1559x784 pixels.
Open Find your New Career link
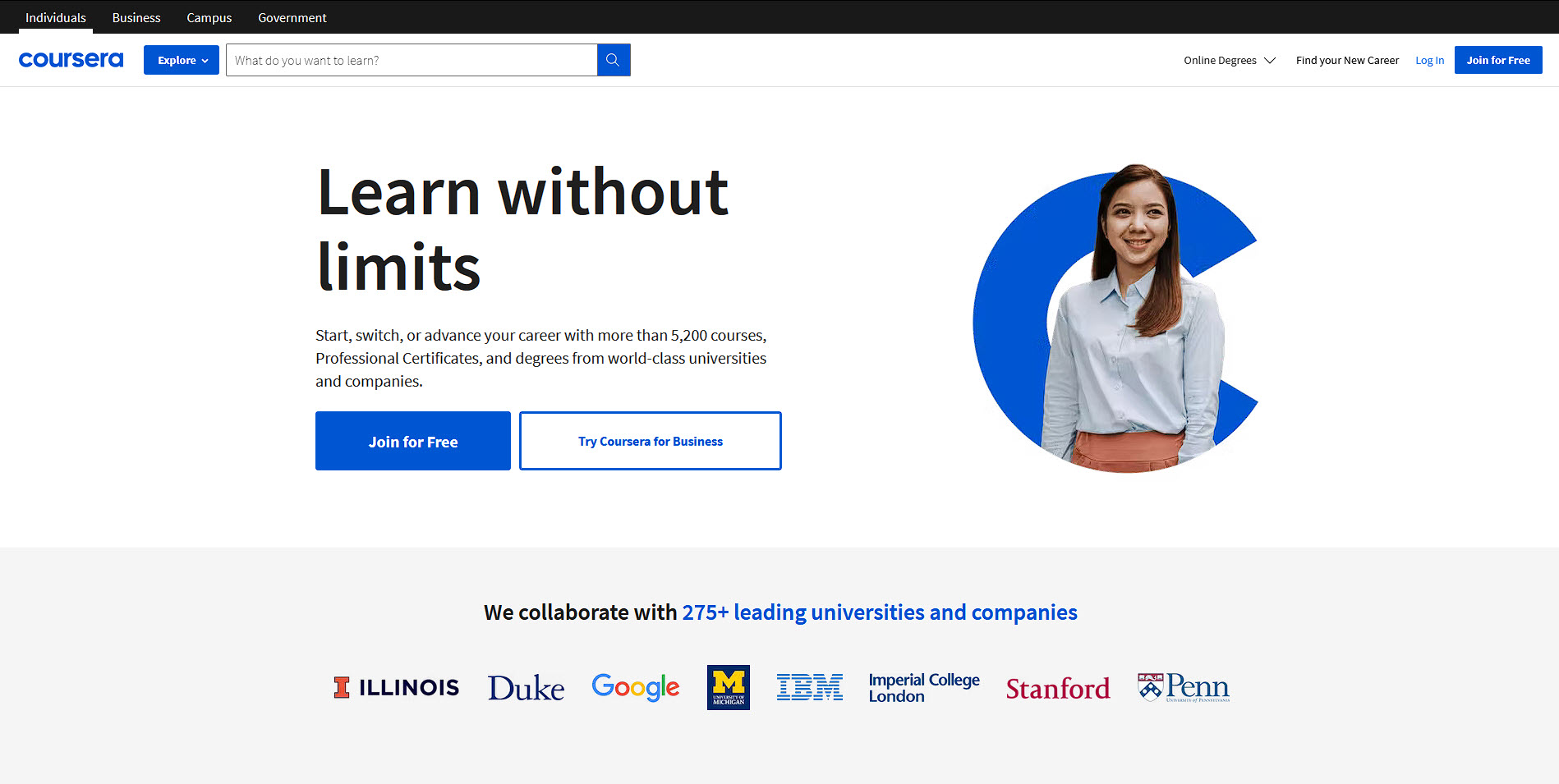1347,60
